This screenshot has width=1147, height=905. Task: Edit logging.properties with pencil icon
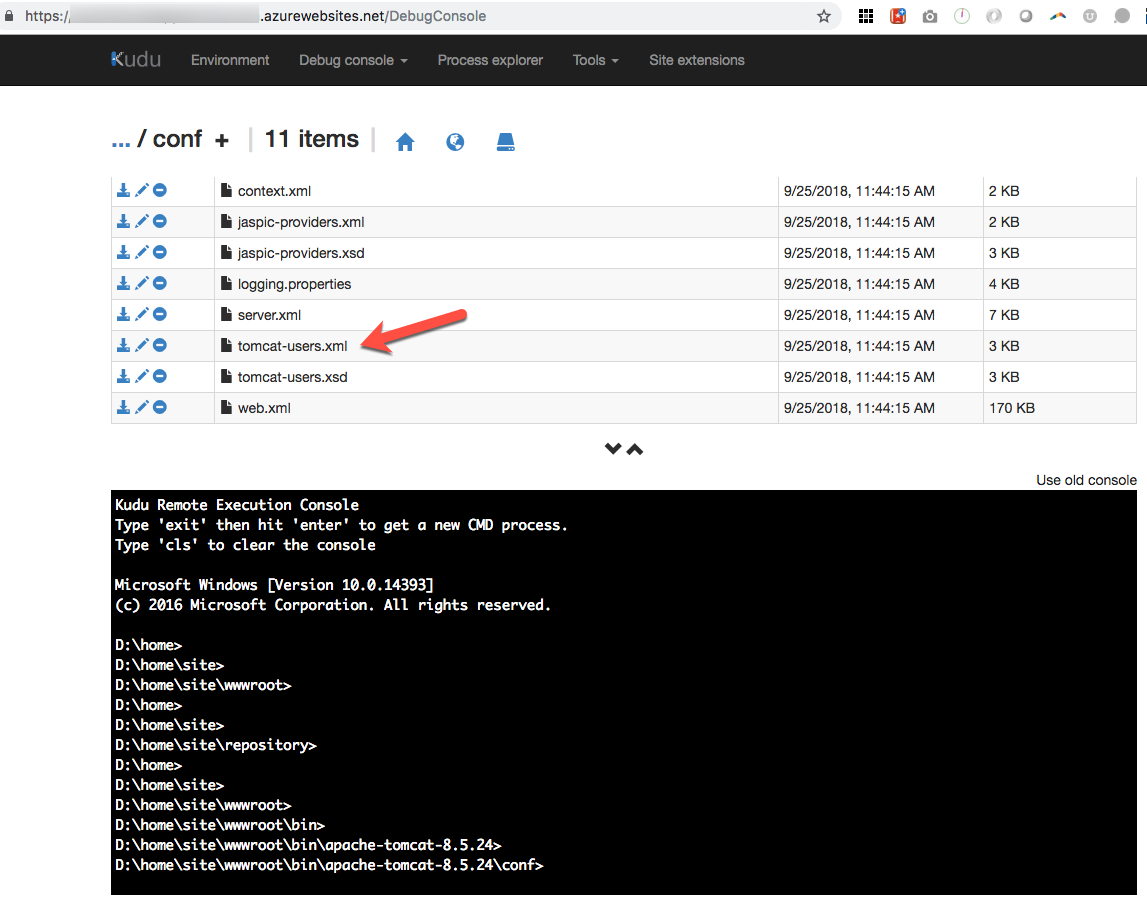click(x=141, y=283)
